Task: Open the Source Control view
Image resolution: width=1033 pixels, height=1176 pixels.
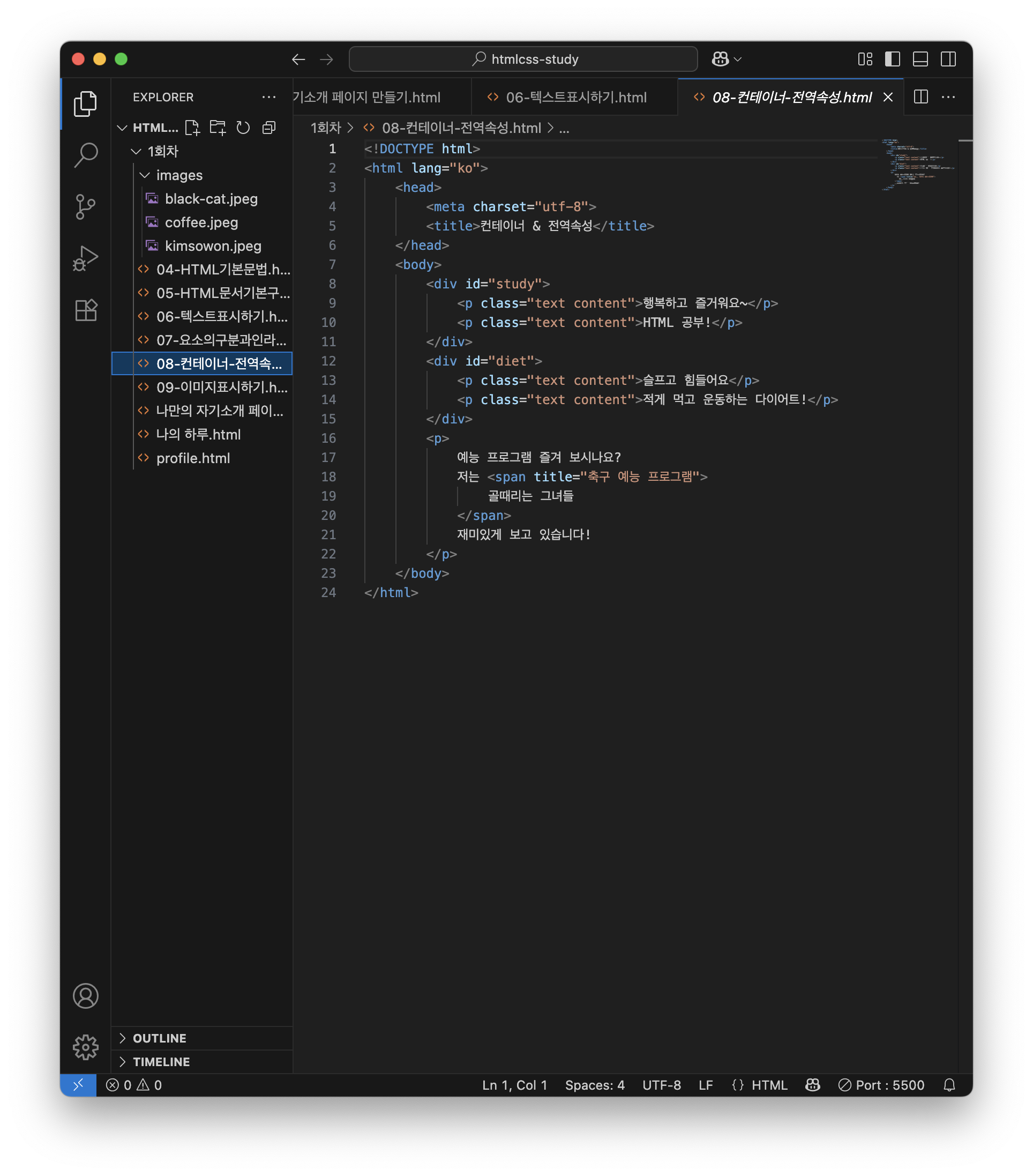Action: tap(86, 206)
